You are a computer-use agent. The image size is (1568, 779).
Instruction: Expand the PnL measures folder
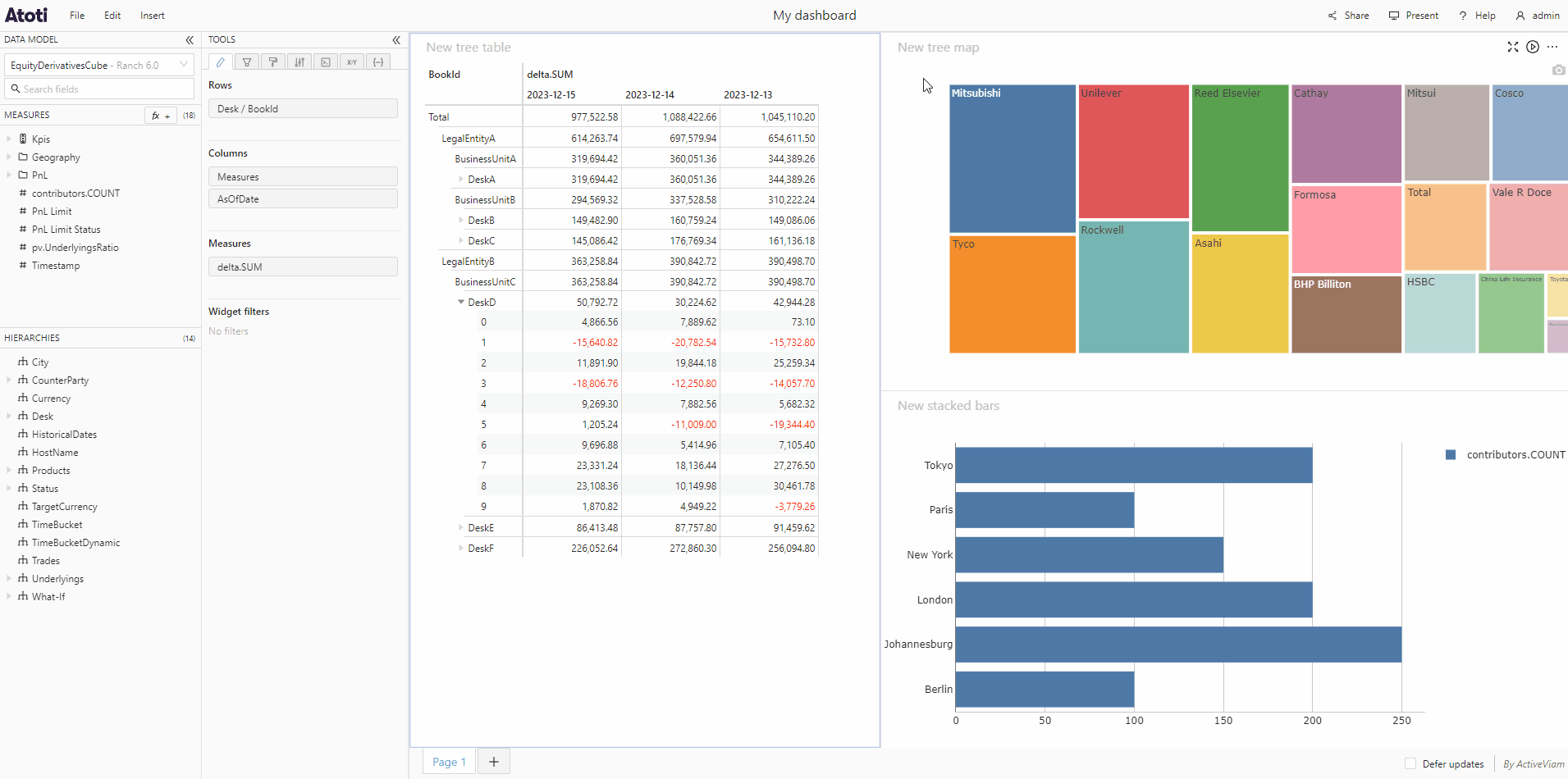[x=9, y=175]
